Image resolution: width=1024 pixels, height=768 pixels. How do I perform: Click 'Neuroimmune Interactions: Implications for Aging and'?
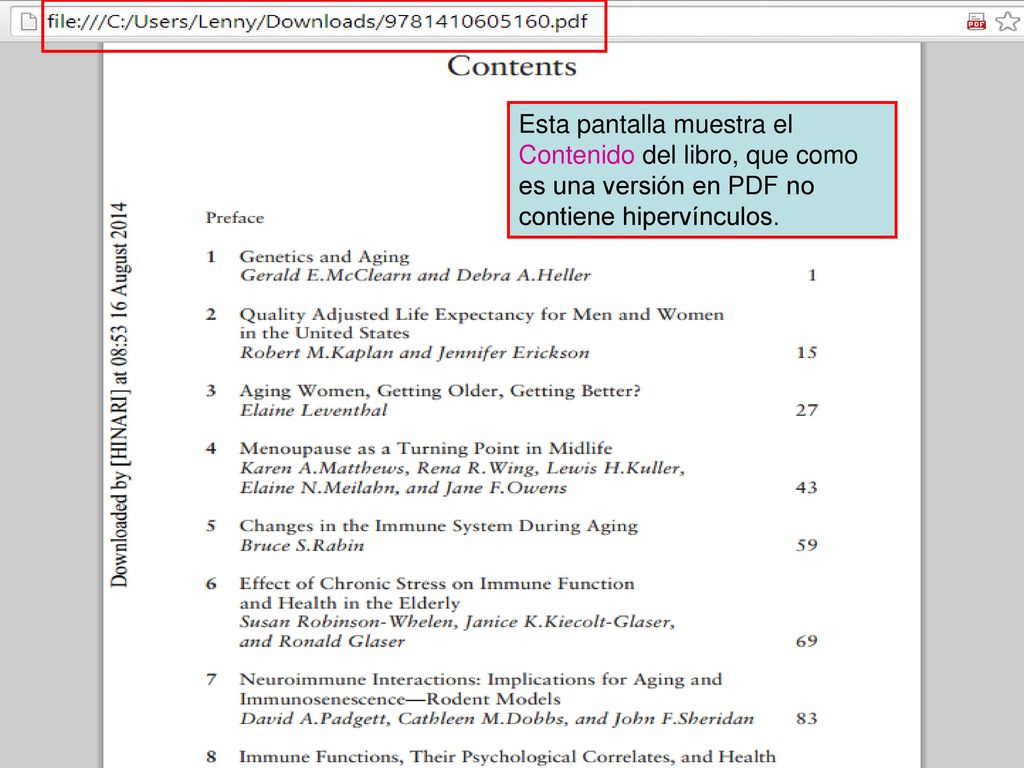481,680
